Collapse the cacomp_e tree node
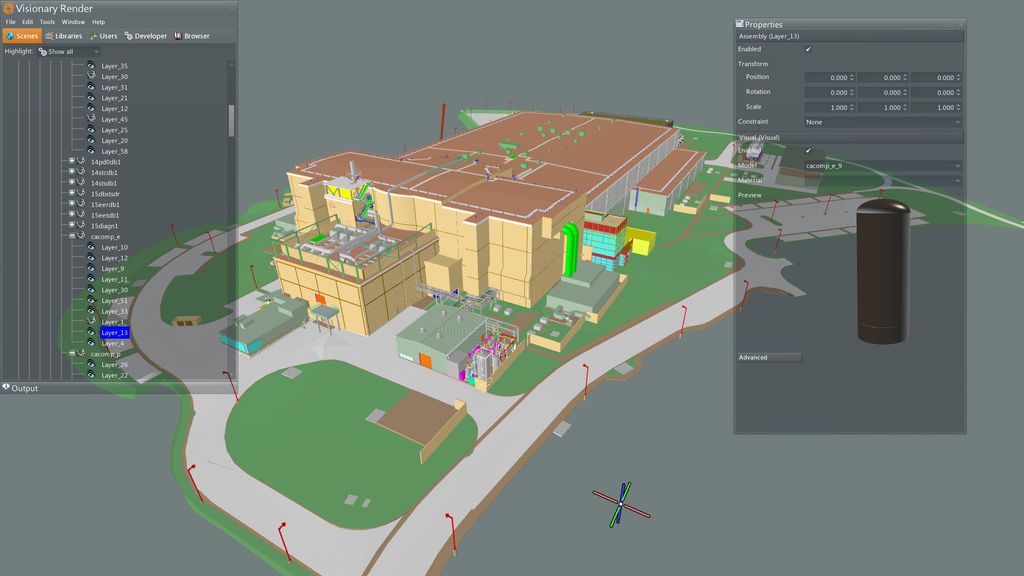The height and width of the screenshot is (576, 1024). click(72, 236)
